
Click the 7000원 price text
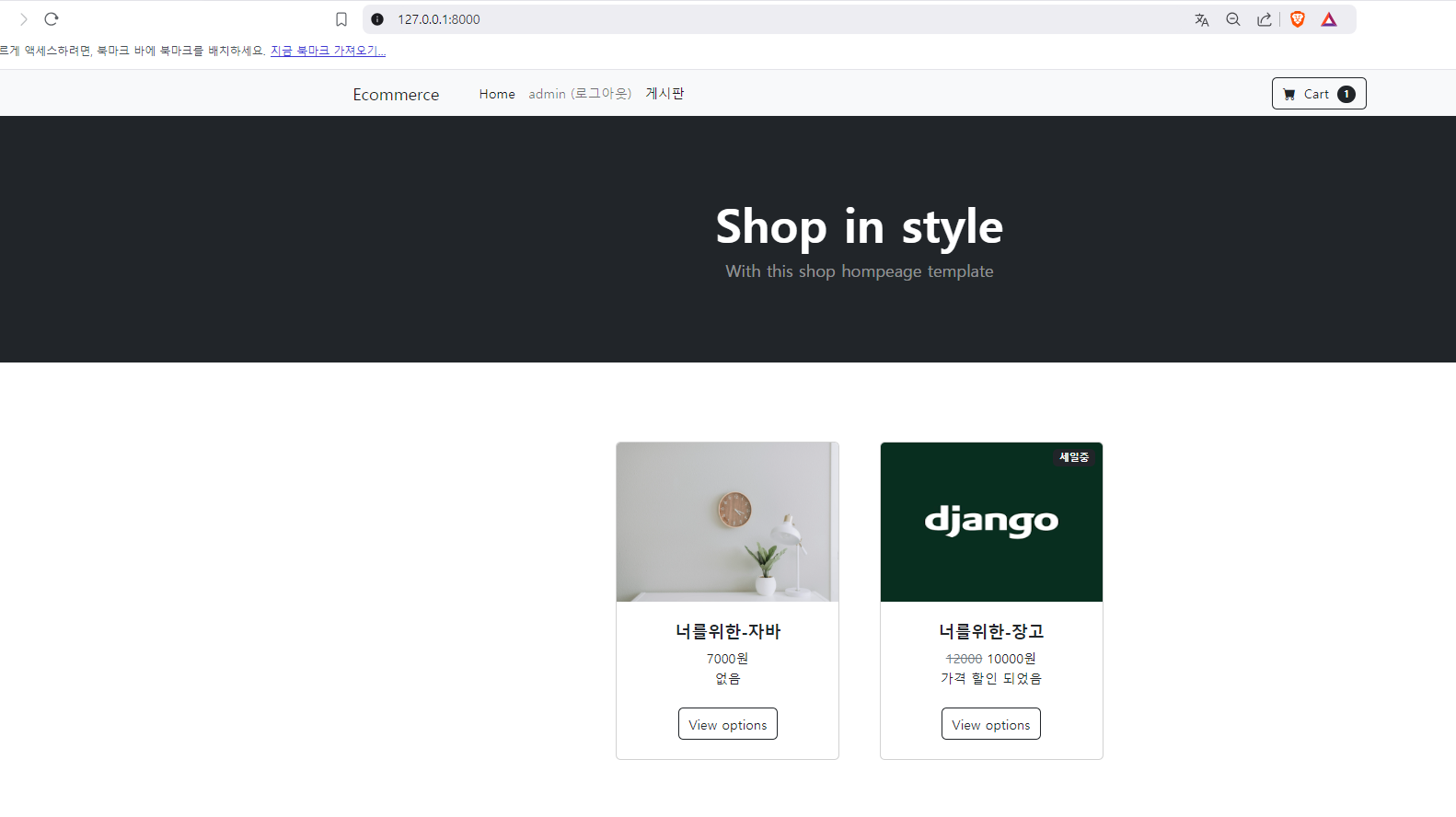pos(727,659)
